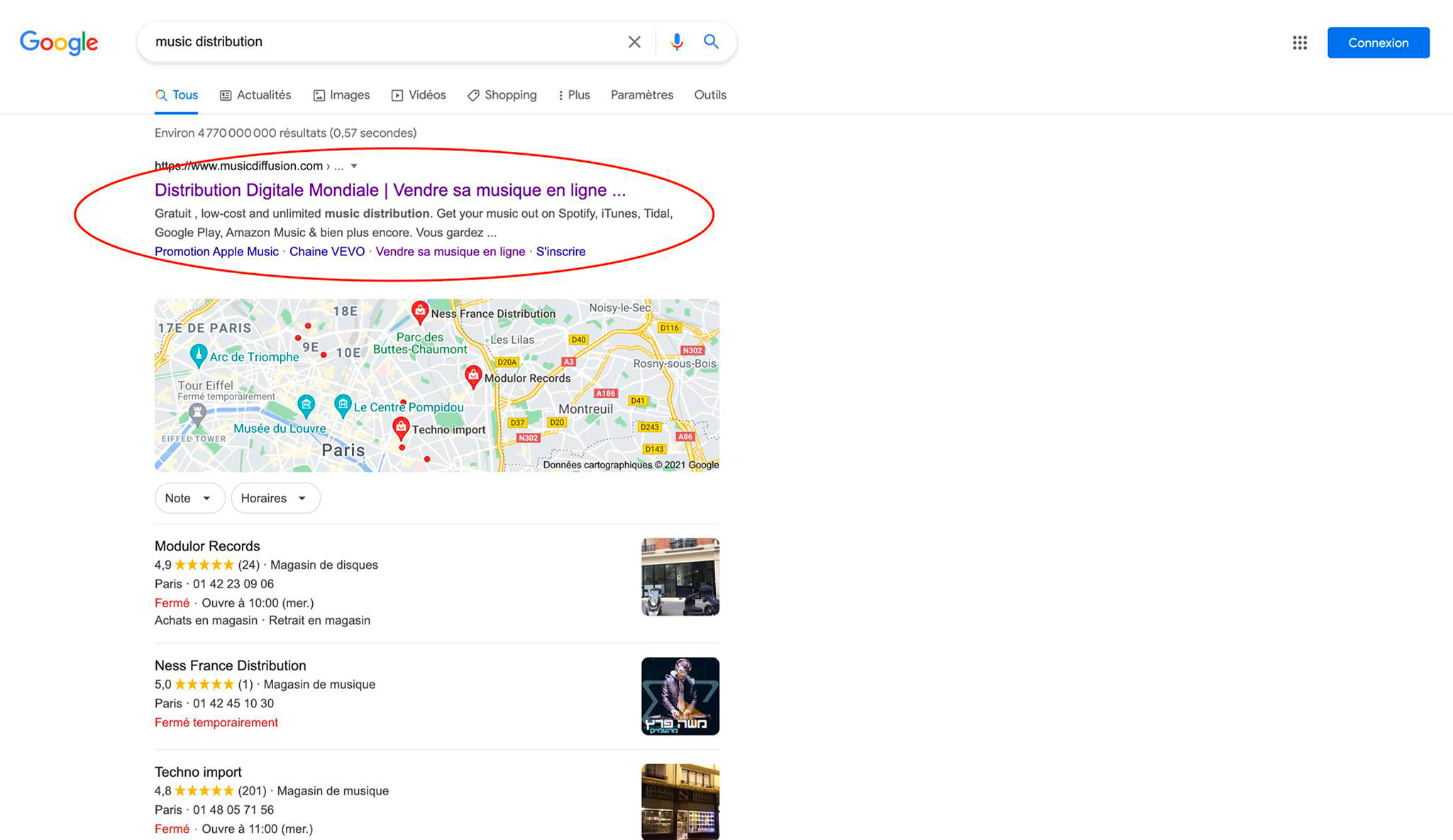This screenshot has height=840, width=1453.
Task: Open the S'inscrire sitelink
Action: pos(560,251)
